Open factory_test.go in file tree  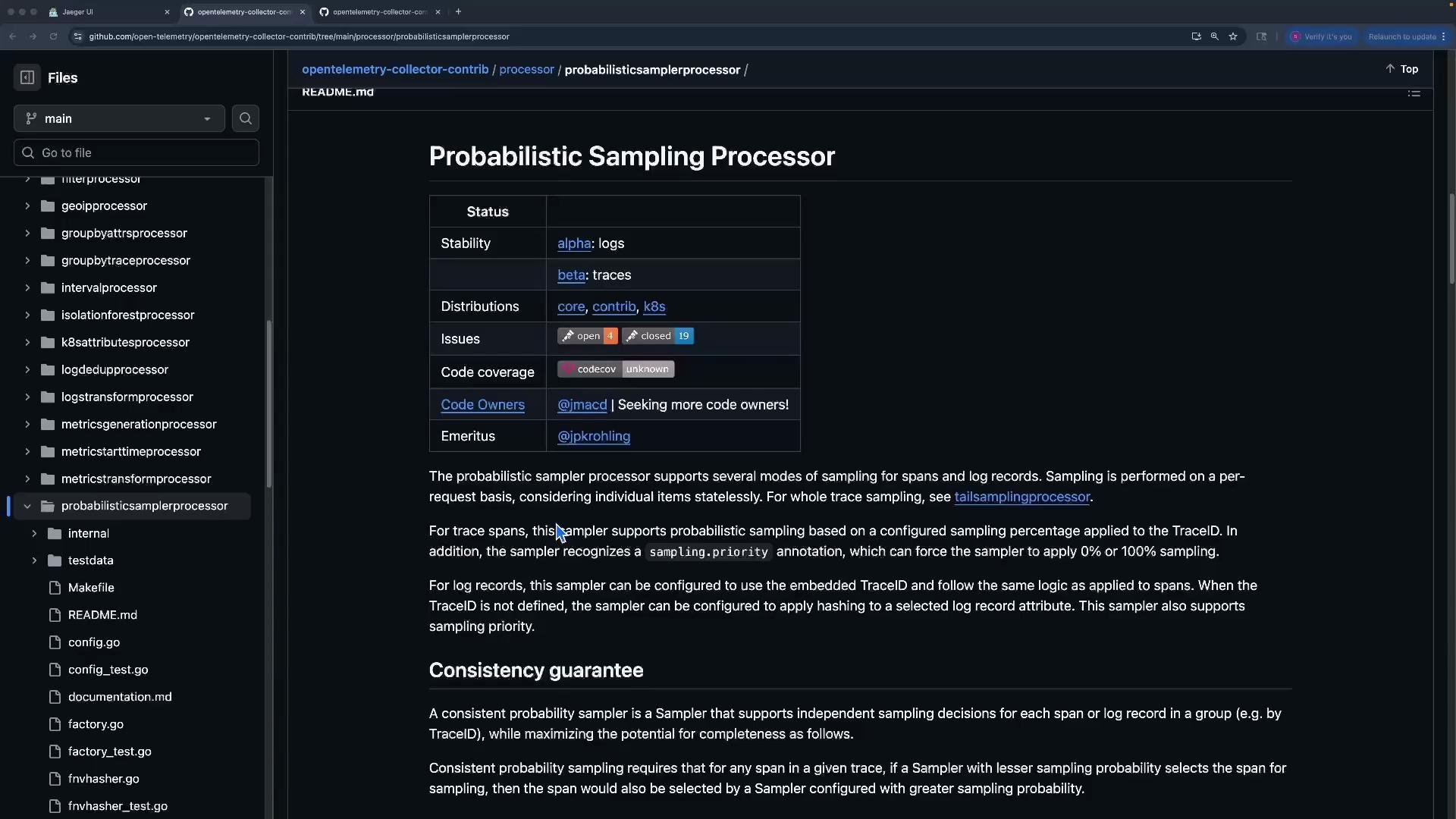coord(109,752)
